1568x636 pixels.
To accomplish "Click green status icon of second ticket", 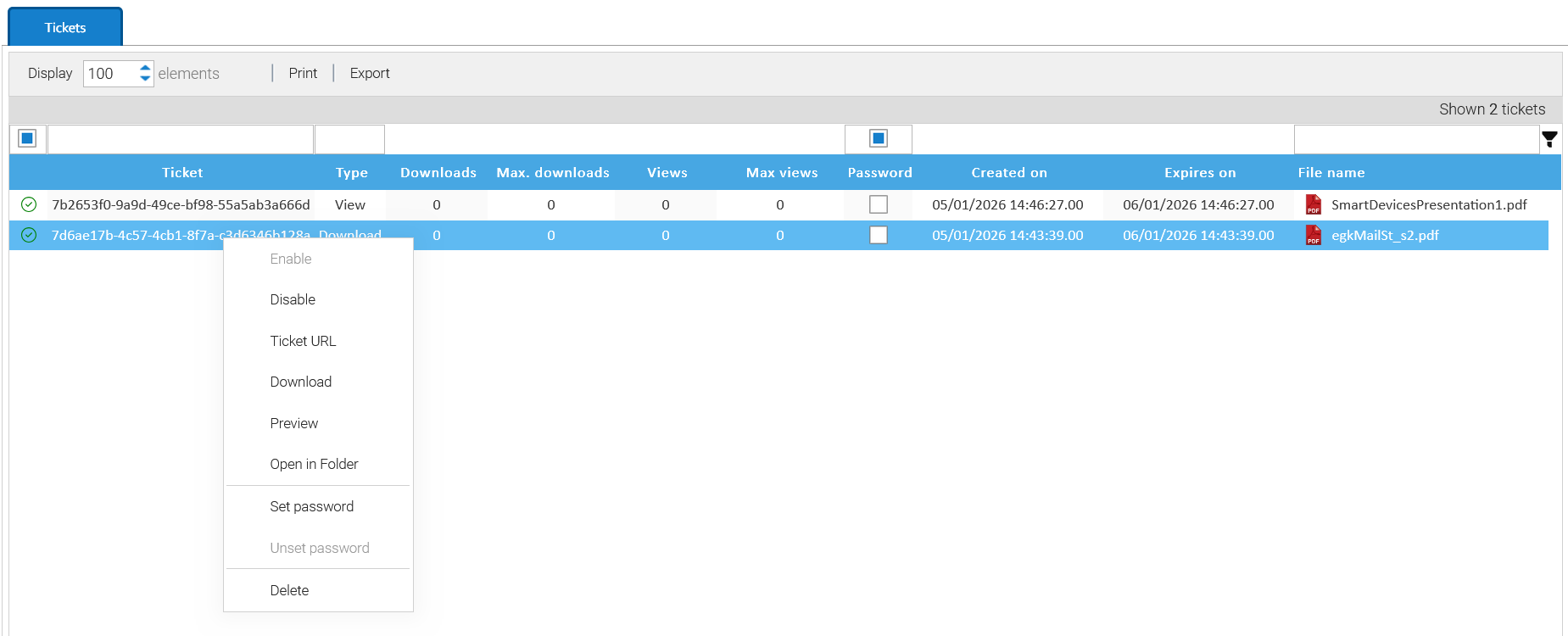I will pyautogui.click(x=29, y=235).
